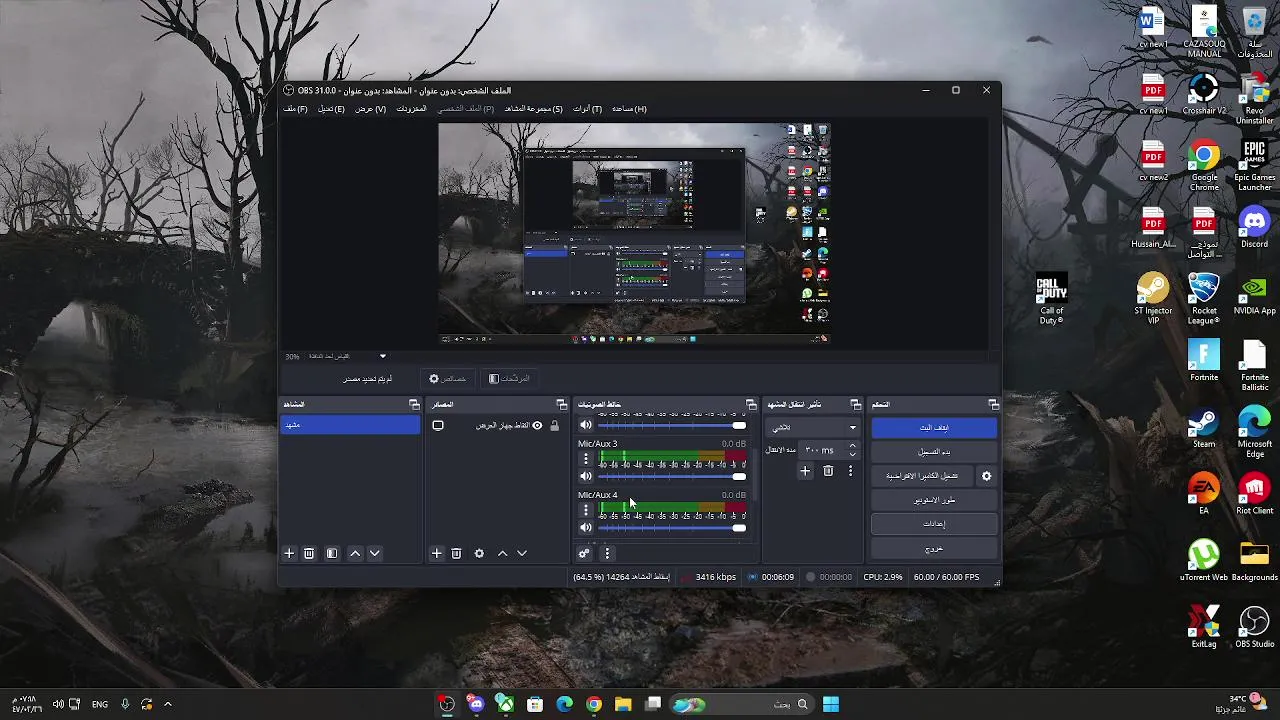The width and height of the screenshot is (1280, 720).
Task: Click the exit button in controls panel
Action: point(934,548)
